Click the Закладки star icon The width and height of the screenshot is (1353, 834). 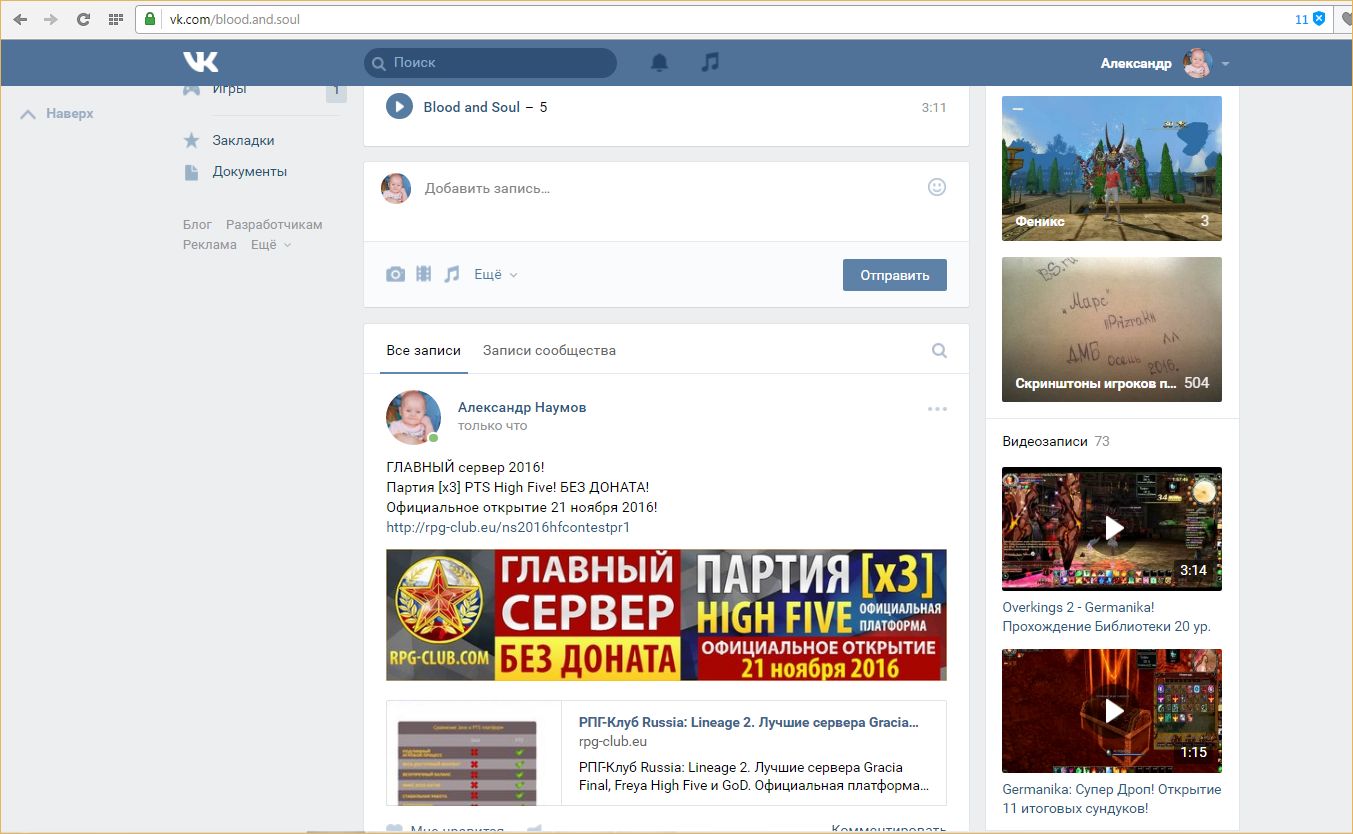tap(192, 141)
